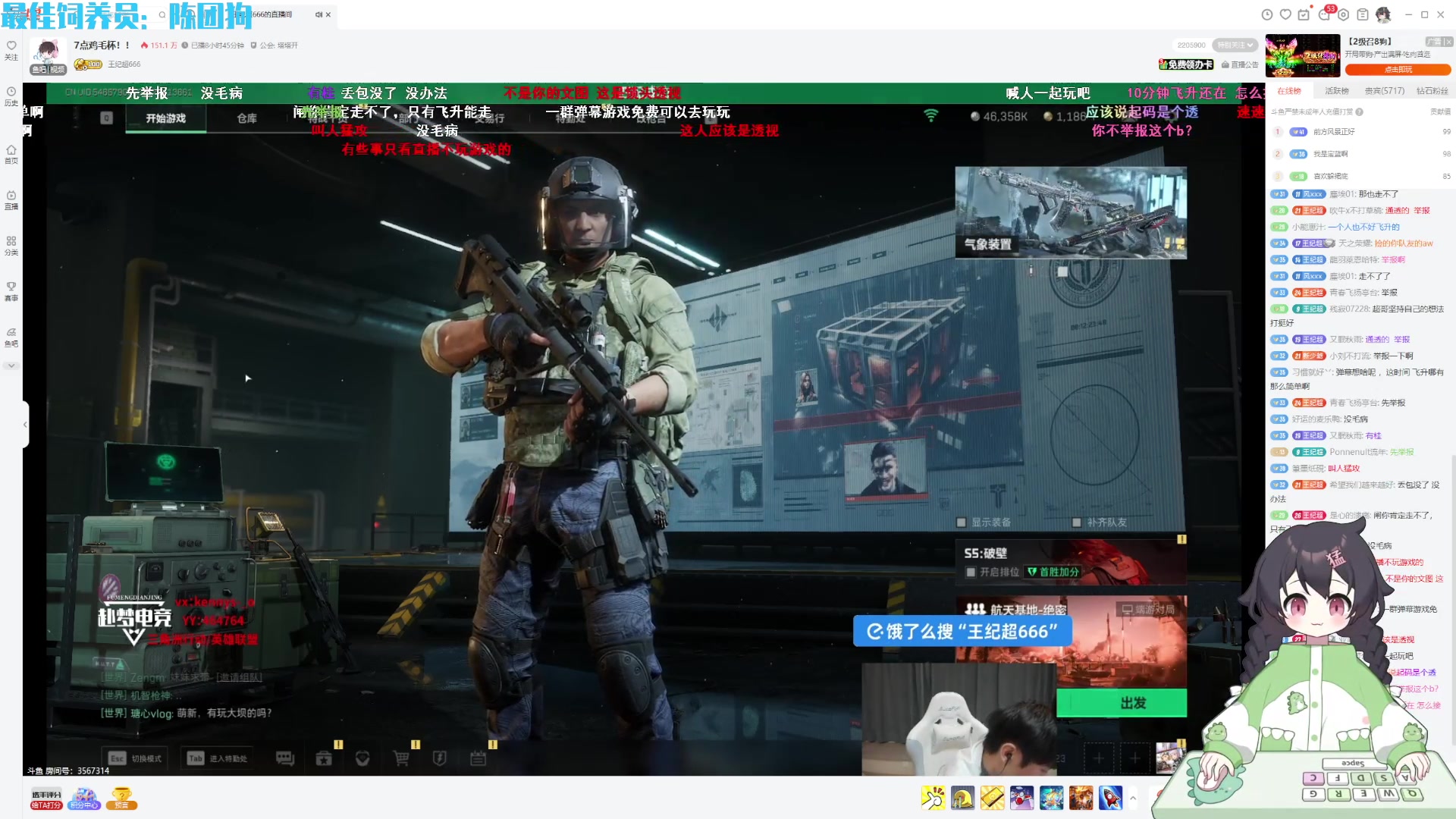
Task: Open S5:破壁 season card
Action: (1071, 561)
